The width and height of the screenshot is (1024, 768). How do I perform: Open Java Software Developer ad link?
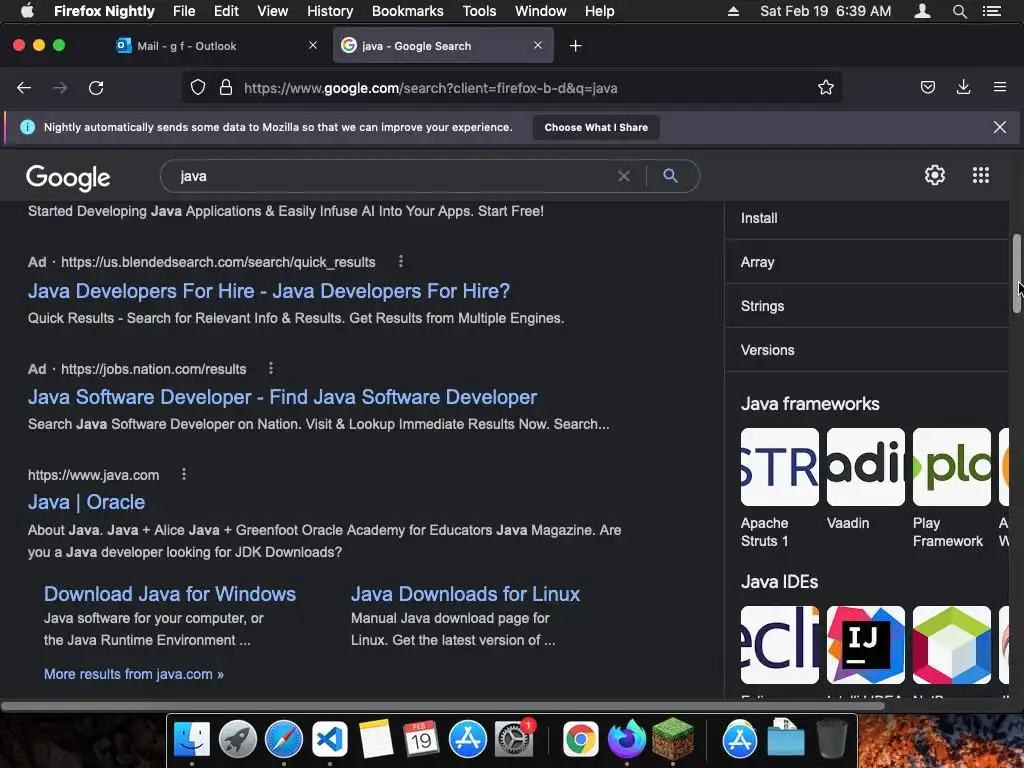point(282,397)
